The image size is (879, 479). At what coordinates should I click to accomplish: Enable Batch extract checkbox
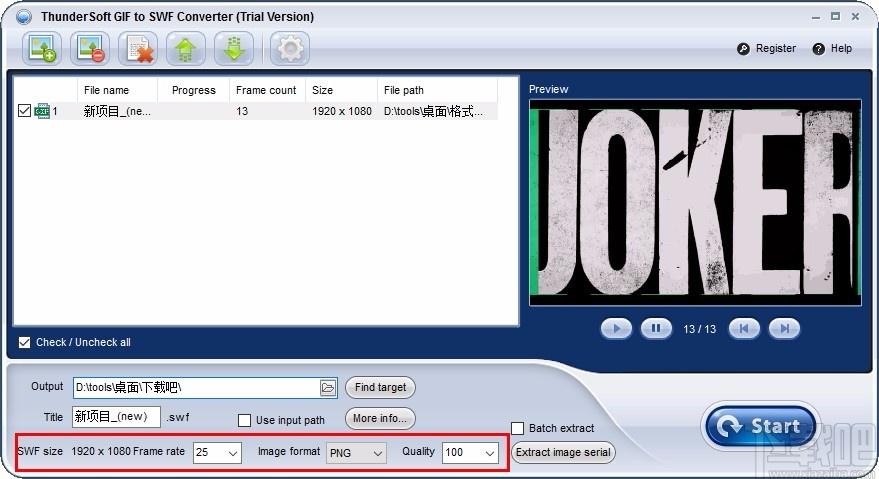coord(517,429)
